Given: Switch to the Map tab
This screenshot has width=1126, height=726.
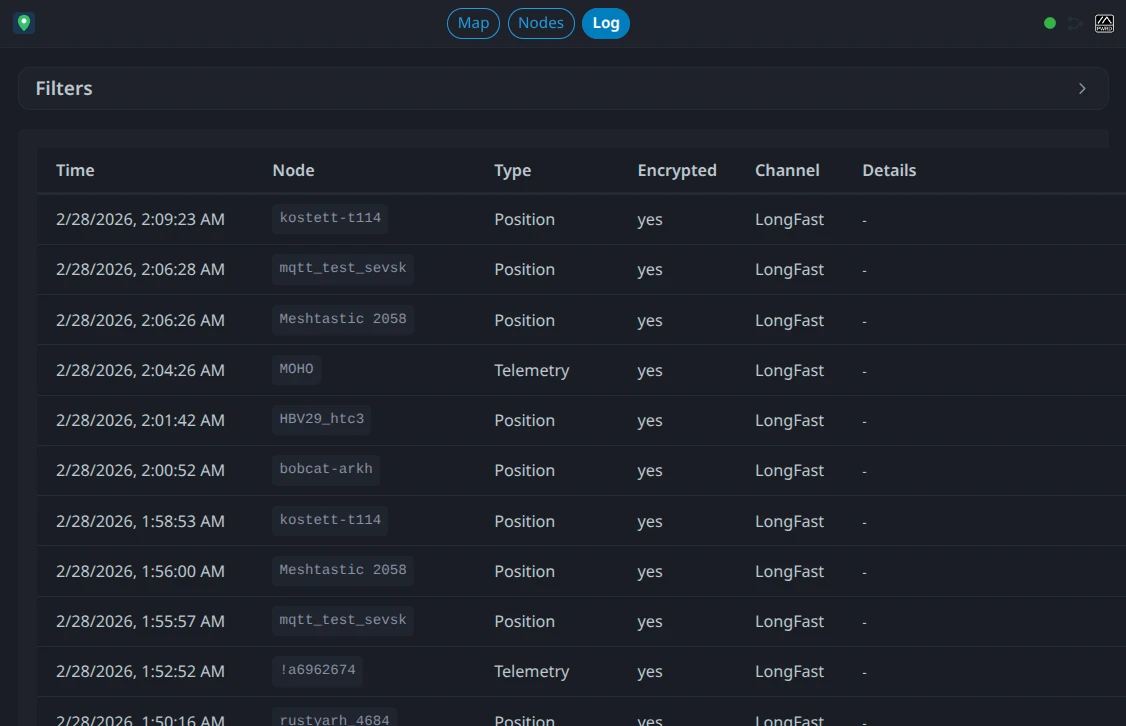Looking at the screenshot, I should [x=473, y=23].
